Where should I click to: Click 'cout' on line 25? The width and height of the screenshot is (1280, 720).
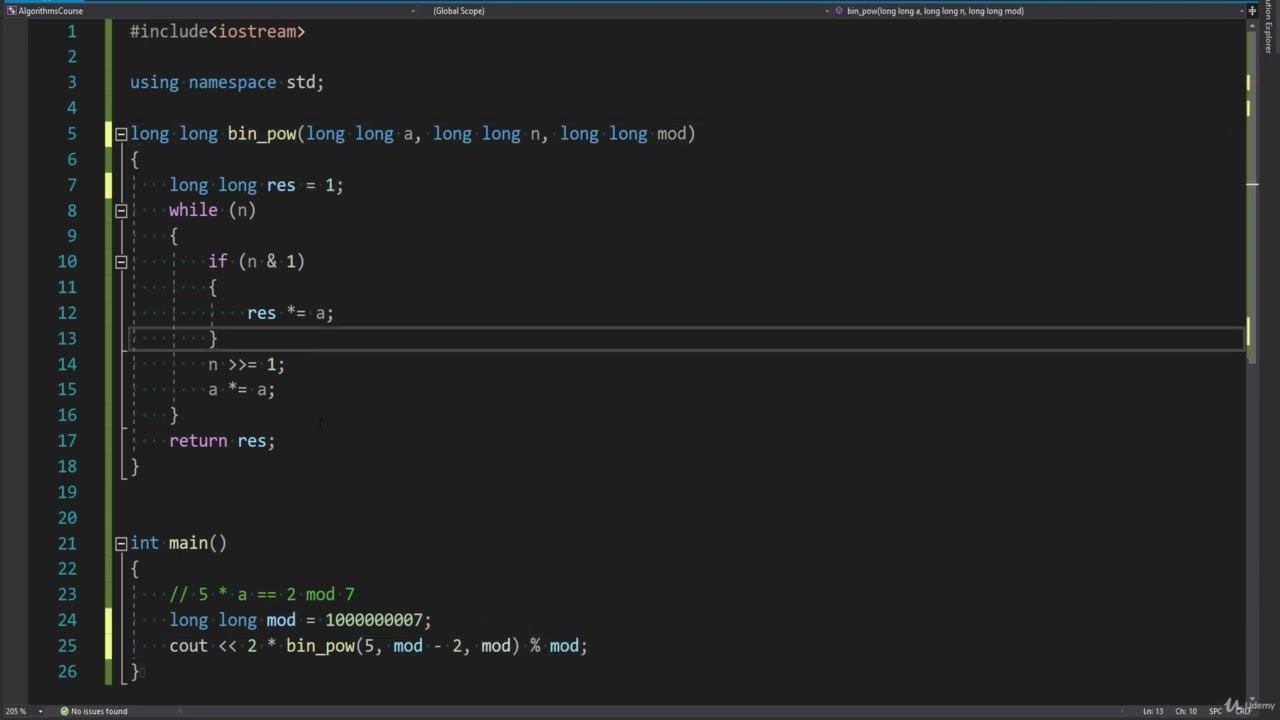tap(188, 646)
